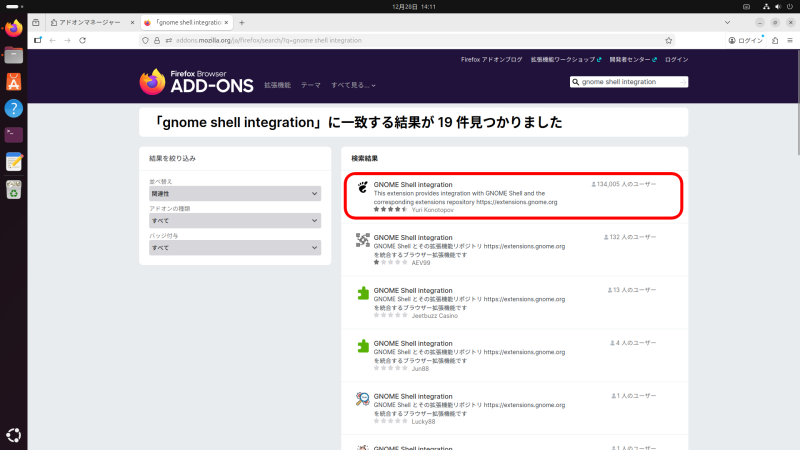Open GNOME Shell integration by Jeetbuzz Casino
The image size is (800, 450).
(413, 290)
